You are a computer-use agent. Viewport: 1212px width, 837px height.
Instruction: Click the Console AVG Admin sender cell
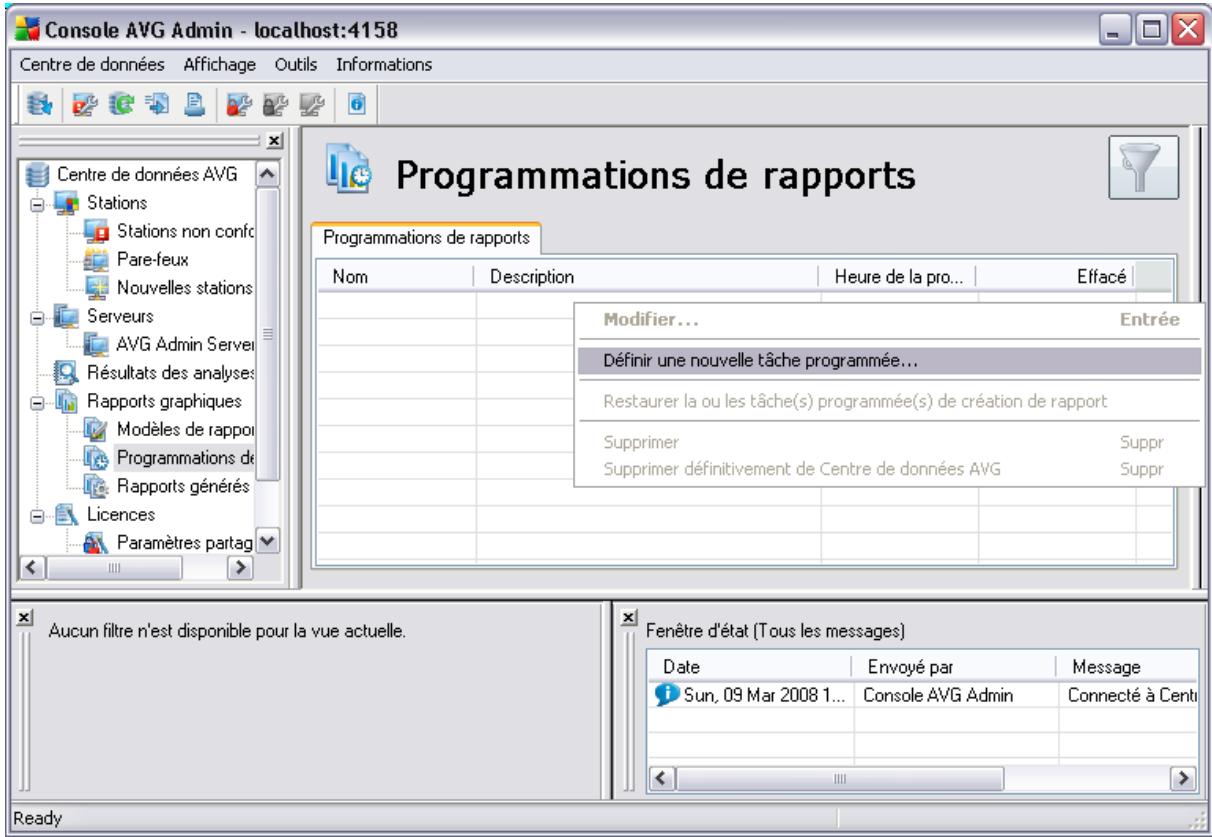click(954, 696)
